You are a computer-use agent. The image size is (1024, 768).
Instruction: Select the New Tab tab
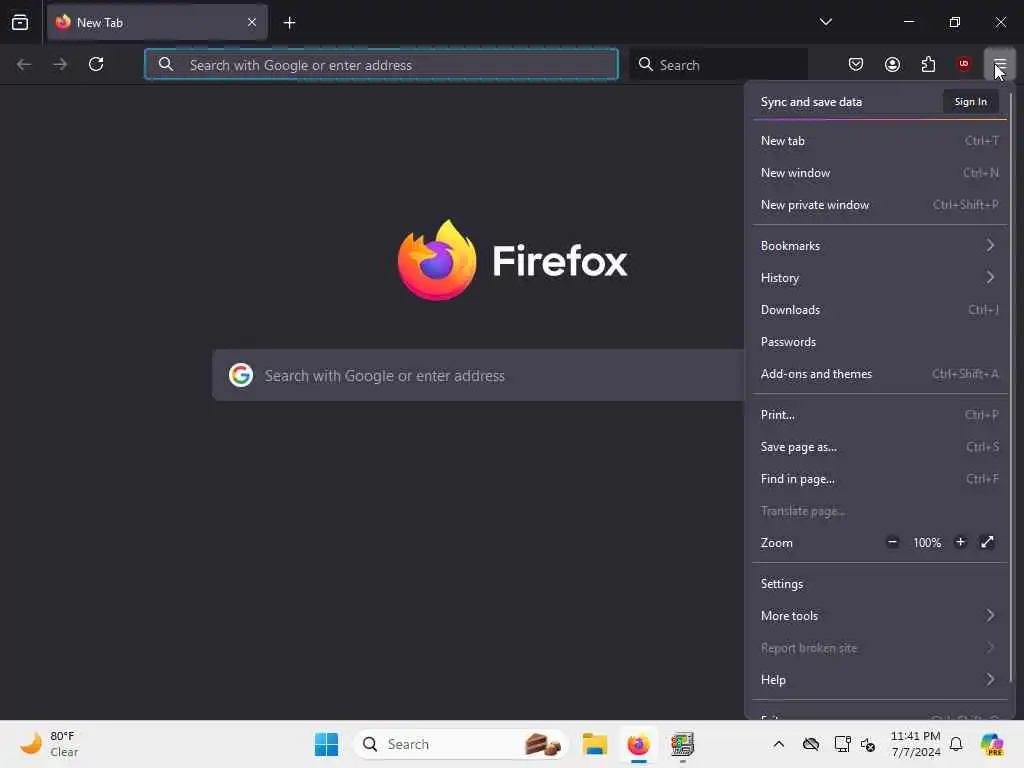pos(157,22)
